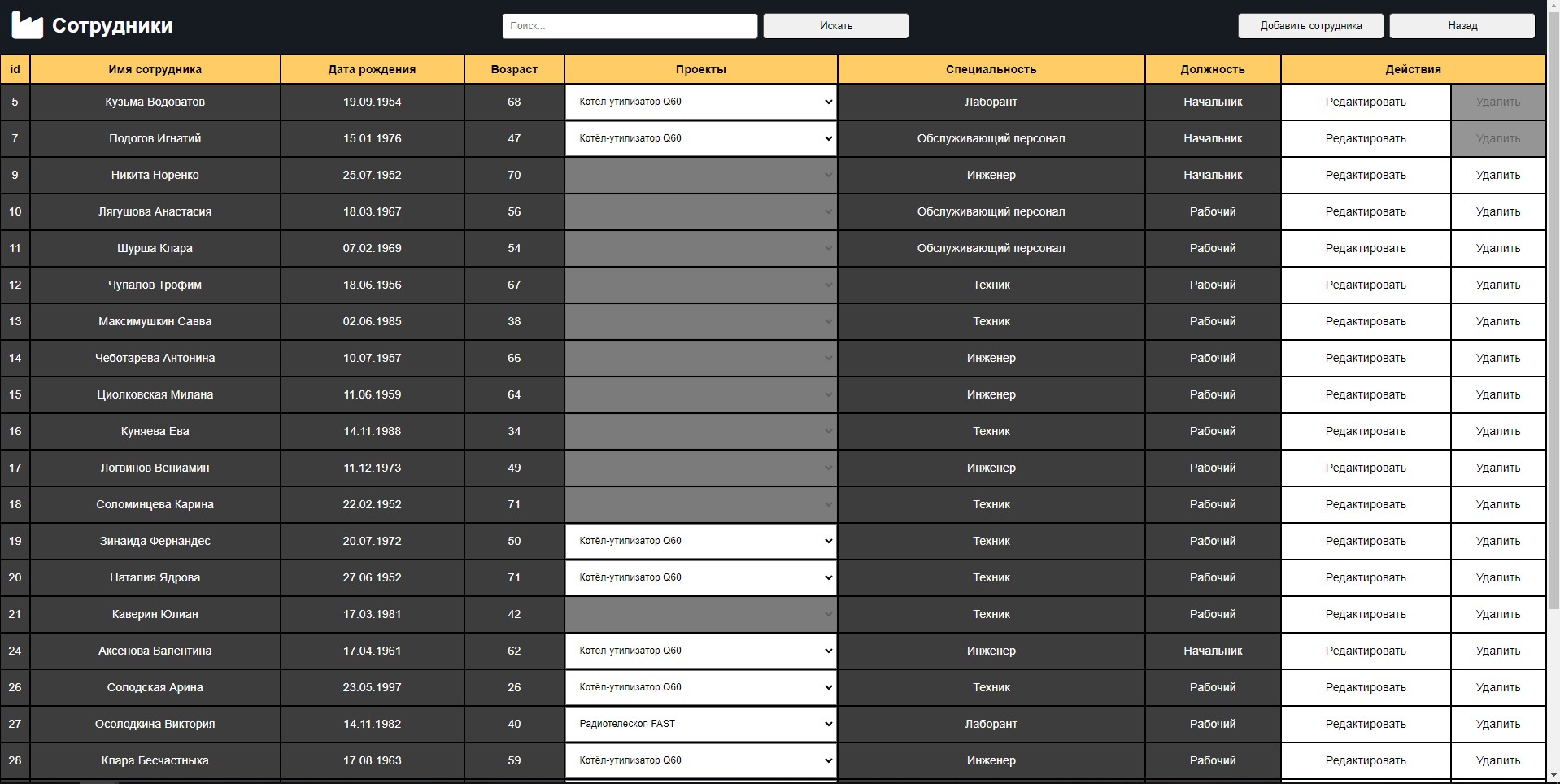The height and width of the screenshot is (784, 1560).
Task: Click scrollbar down arrow at bottom right
Action: coord(1553,777)
